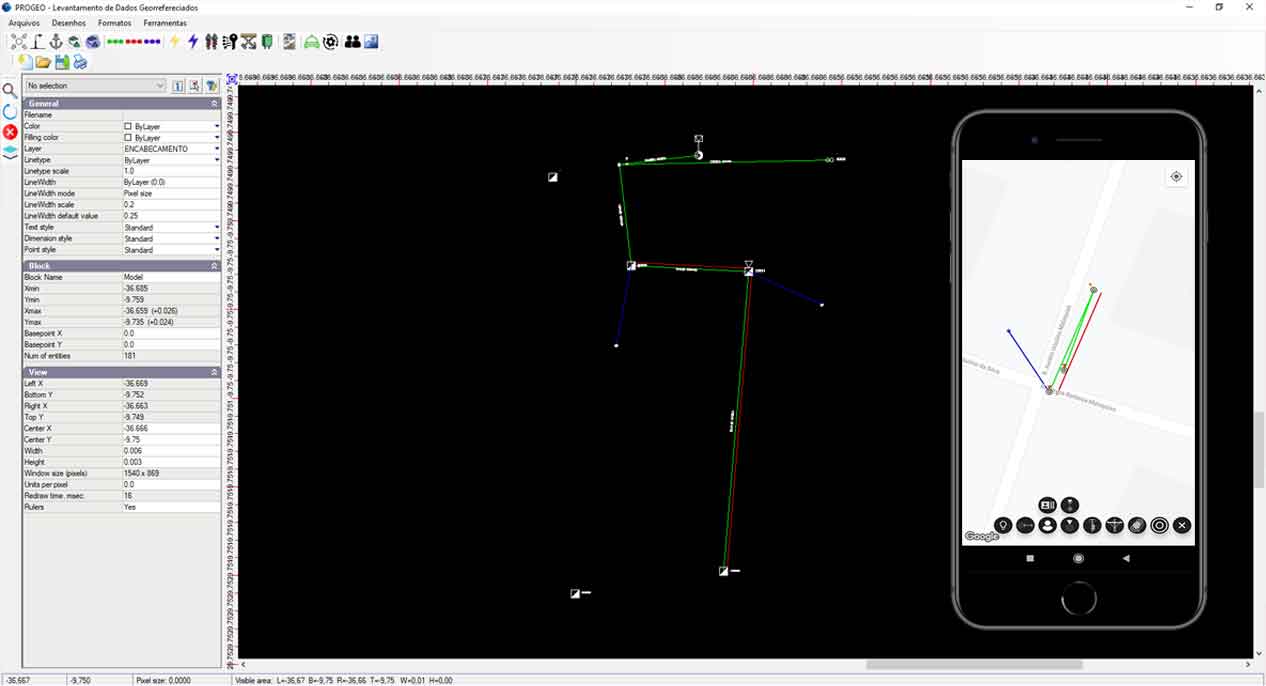Tap the location target button on phone map
This screenshot has width=1266, height=686.
[1176, 177]
